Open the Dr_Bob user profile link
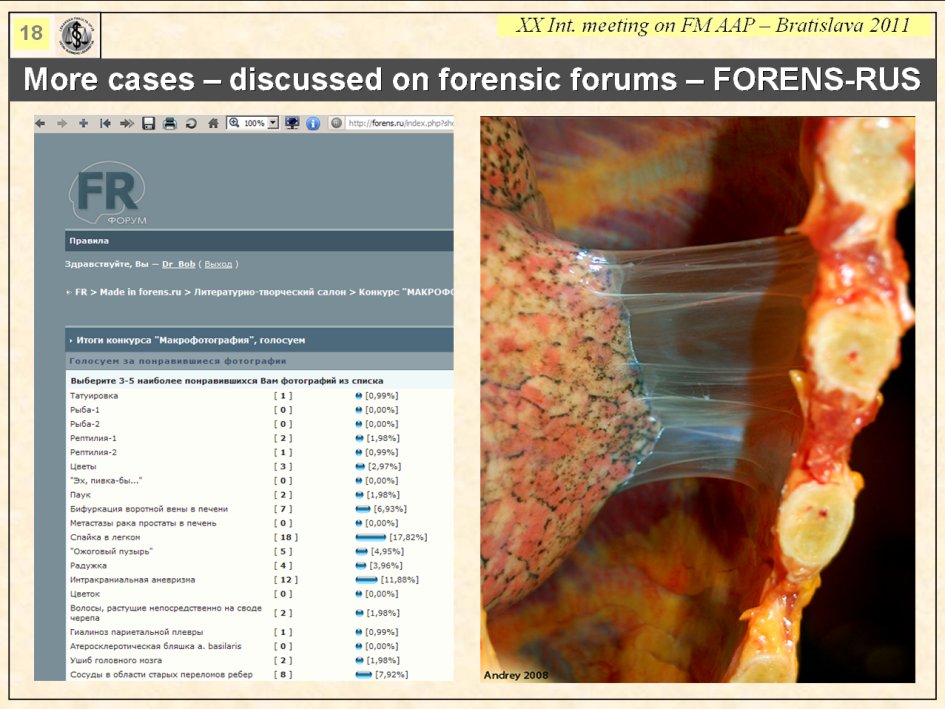 178,264
